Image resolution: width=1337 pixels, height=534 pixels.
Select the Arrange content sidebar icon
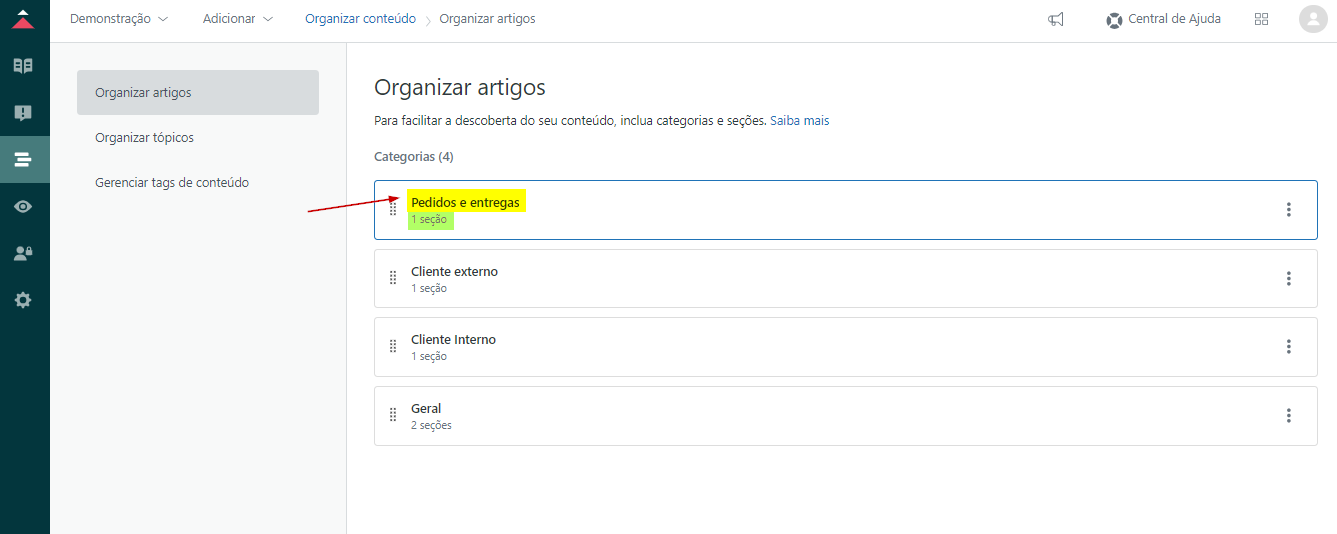coord(23,159)
